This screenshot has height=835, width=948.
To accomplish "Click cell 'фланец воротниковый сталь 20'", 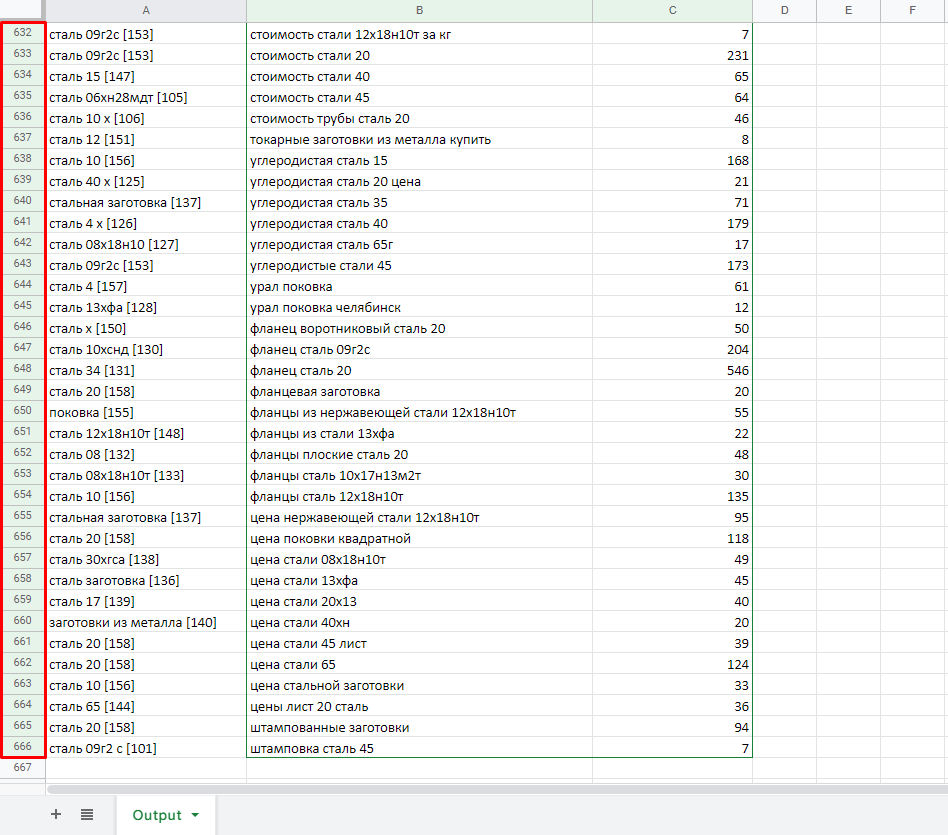I will [x=419, y=328].
